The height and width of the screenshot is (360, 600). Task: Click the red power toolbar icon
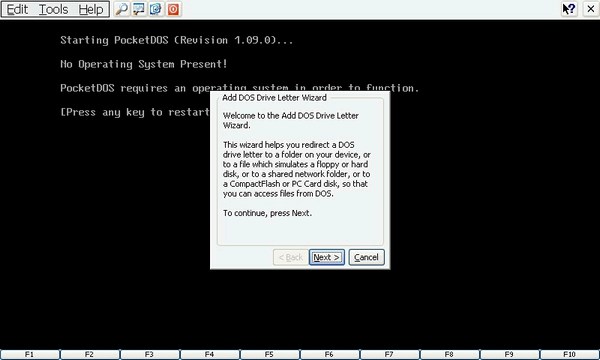(173, 9)
